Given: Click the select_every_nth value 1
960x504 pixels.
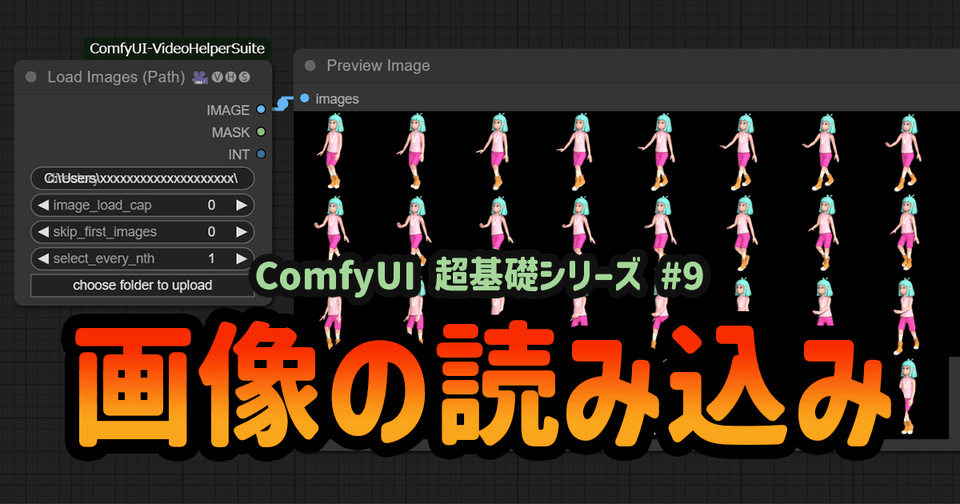Looking at the screenshot, I should pyautogui.click(x=211, y=258).
